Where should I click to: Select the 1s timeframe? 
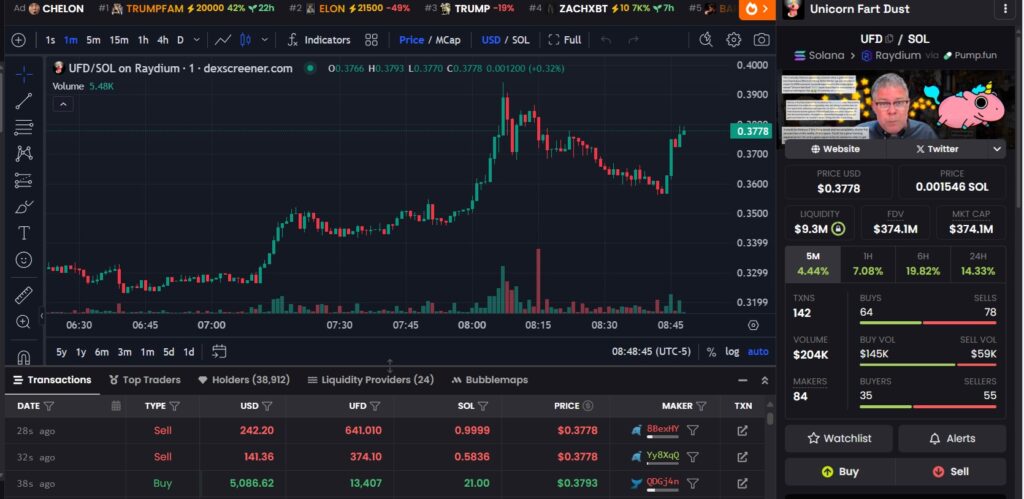(x=50, y=40)
